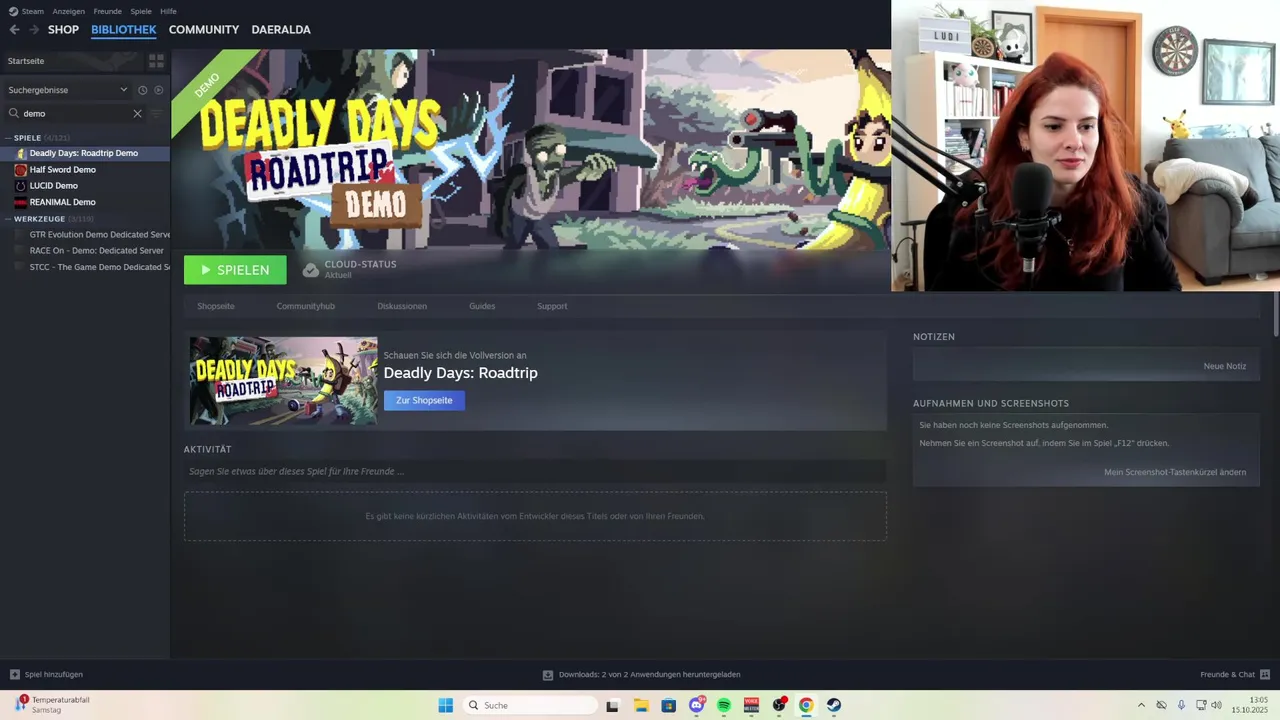Image resolution: width=1280 pixels, height=720 pixels.
Task: Click the downloads icon in bottom bar
Action: pos(548,675)
